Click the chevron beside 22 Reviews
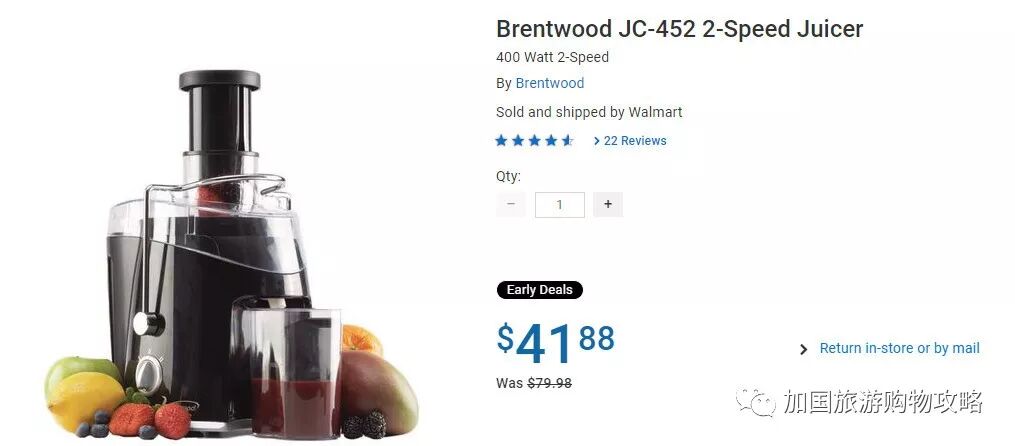The image size is (1015, 446). point(597,140)
